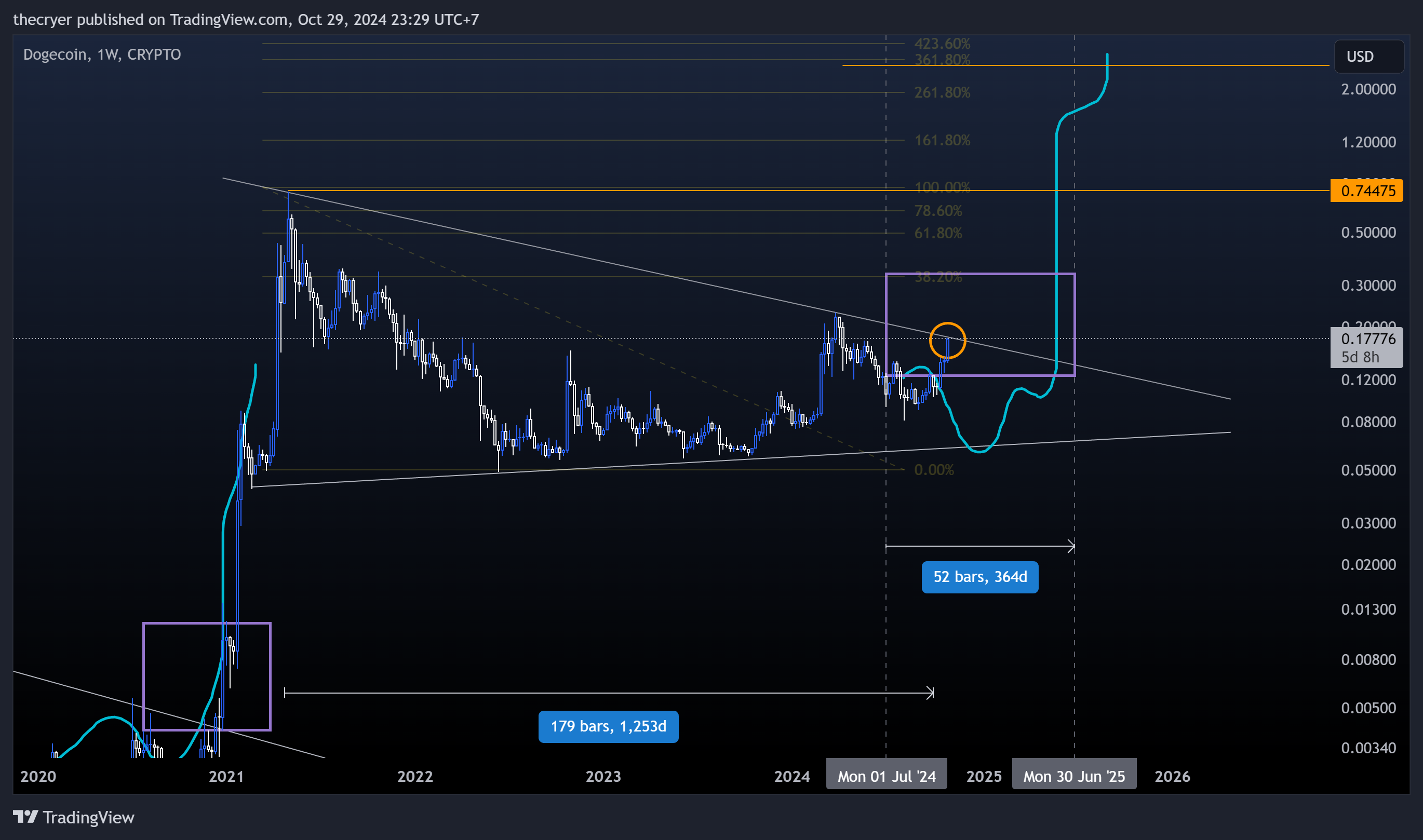
Task: Click the 2026 year label on time axis
Action: pos(1172,776)
